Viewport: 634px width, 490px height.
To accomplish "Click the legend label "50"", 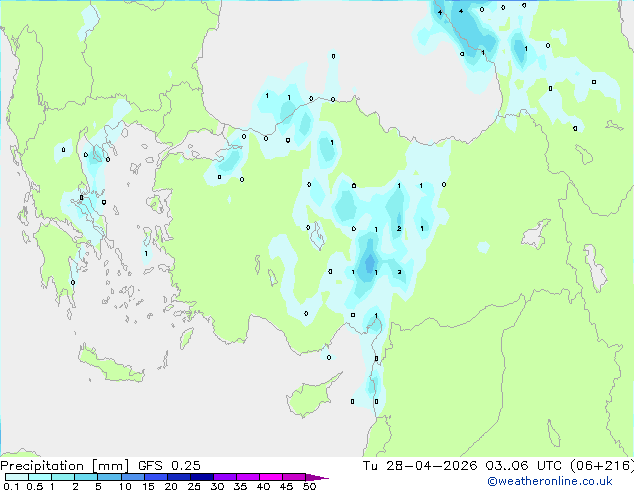I will tap(309, 486).
